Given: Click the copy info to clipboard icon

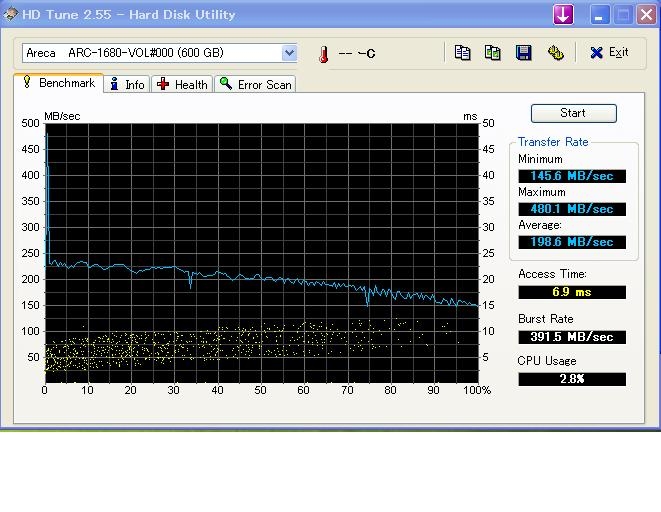Looking at the screenshot, I should 462,53.
